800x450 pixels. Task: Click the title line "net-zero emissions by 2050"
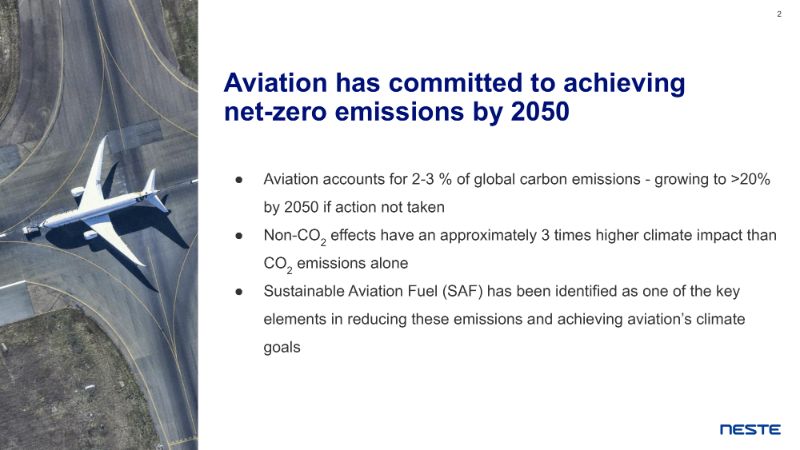pos(396,112)
